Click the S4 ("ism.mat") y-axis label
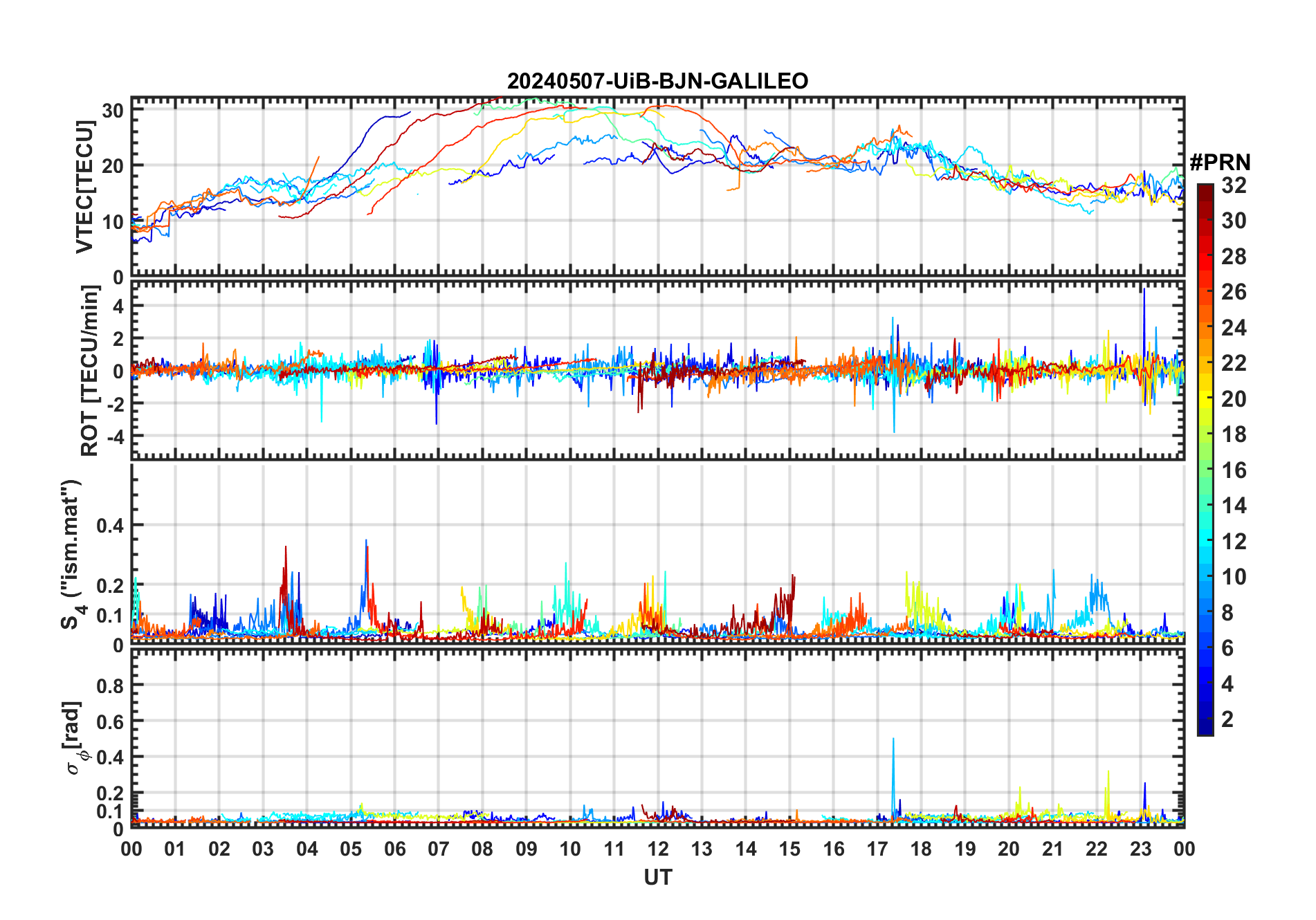1316x920 pixels. pyautogui.click(x=72, y=554)
